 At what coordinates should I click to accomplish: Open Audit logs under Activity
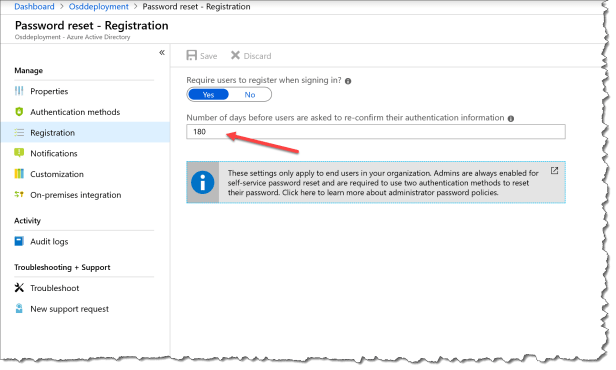[x=49, y=242]
